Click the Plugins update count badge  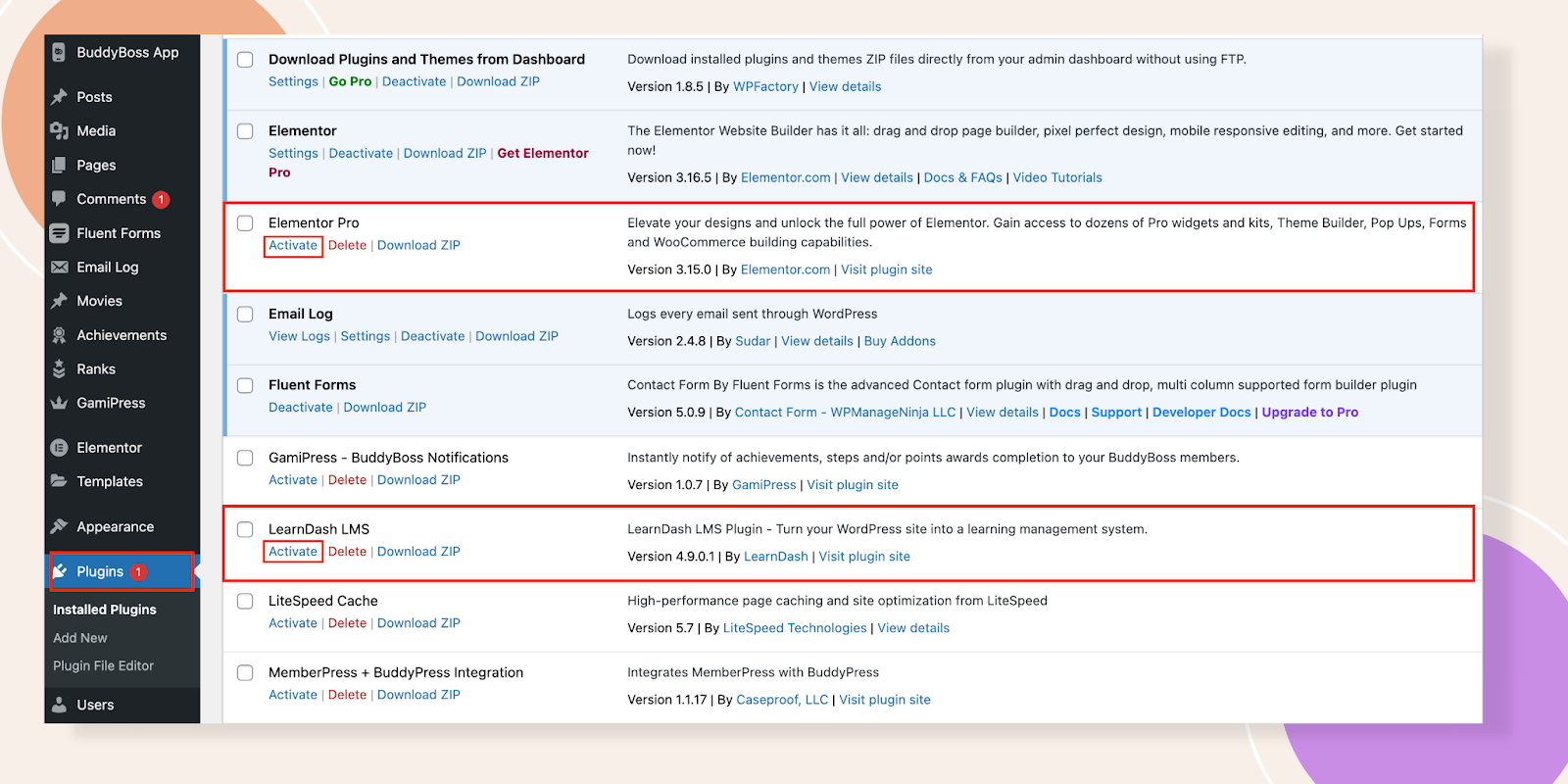click(139, 572)
